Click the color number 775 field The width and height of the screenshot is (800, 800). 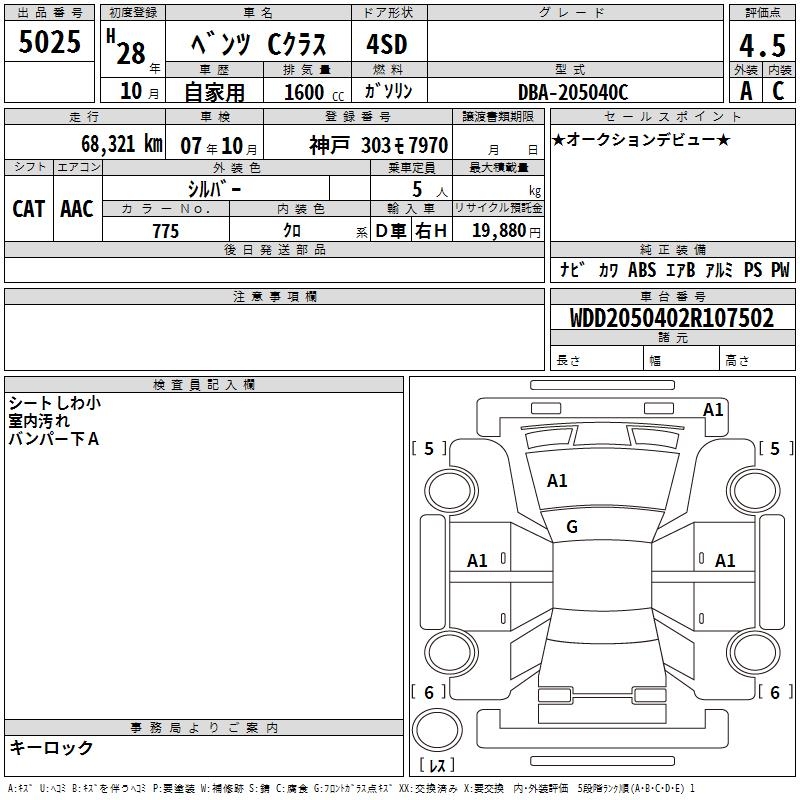click(x=165, y=231)
